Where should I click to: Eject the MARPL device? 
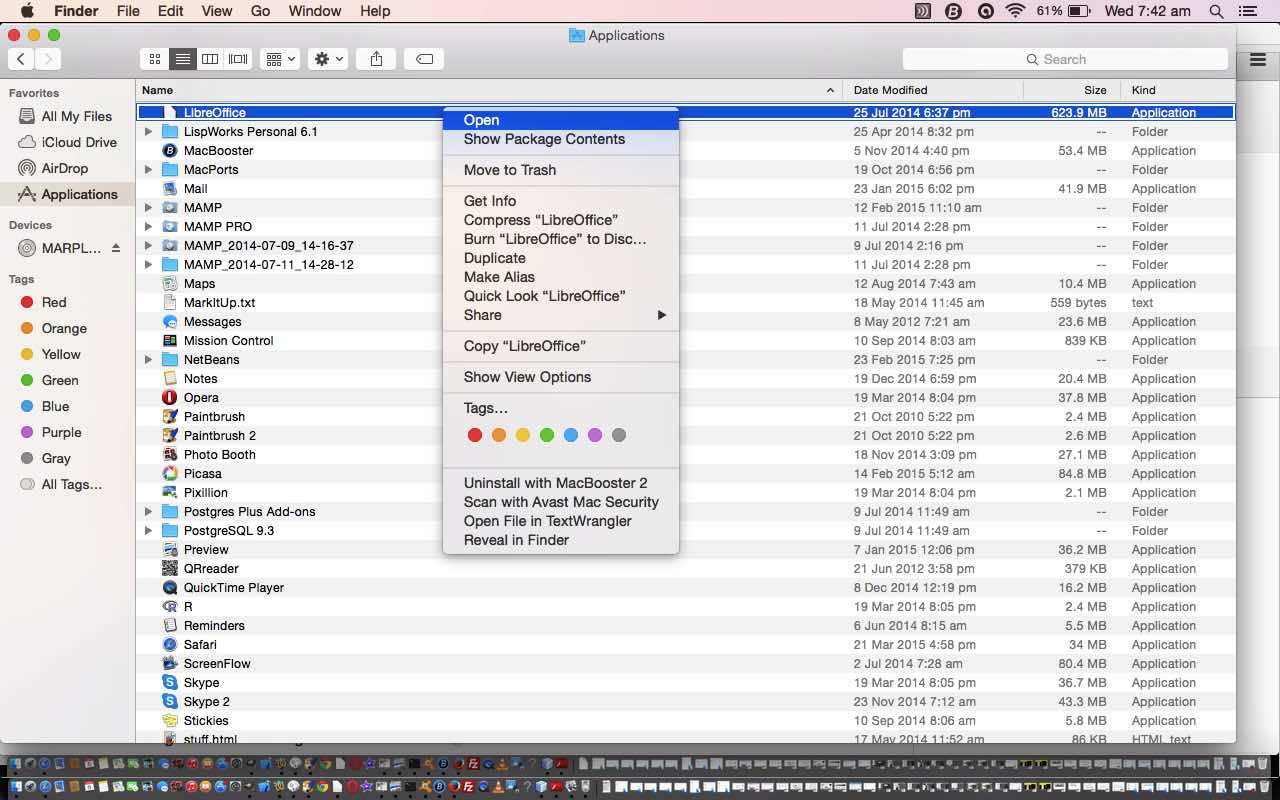click(116, 248)
